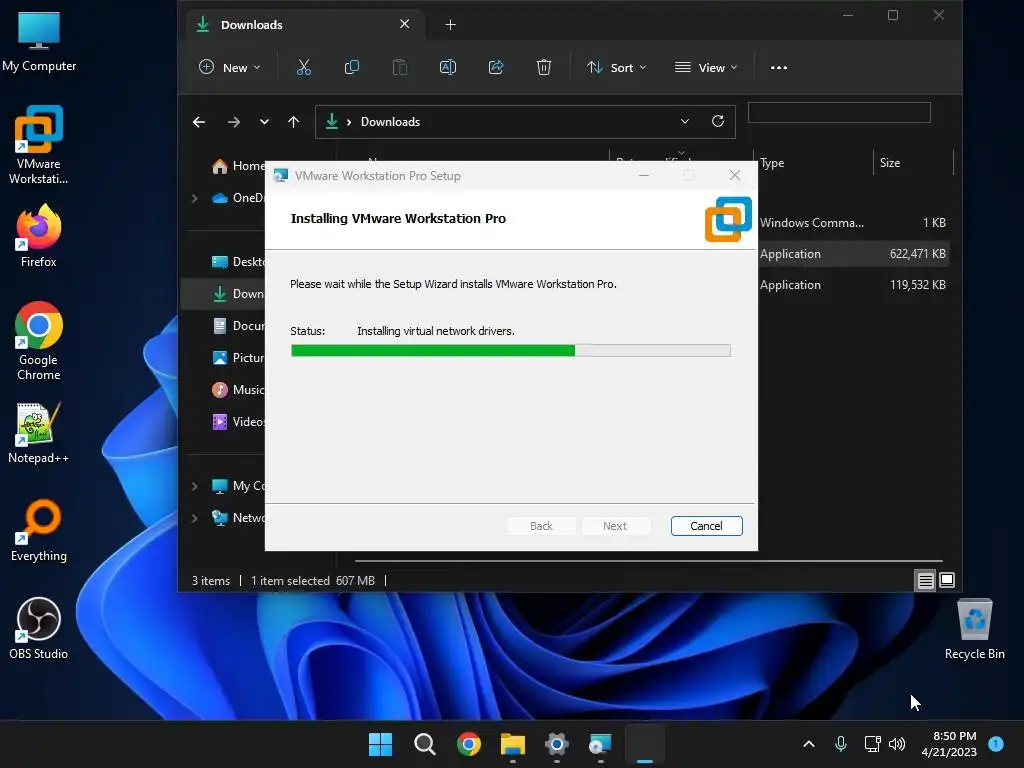Viewport: 1024px width, 768px height.
Task: Click the Delete trash icon in File Explorer
Action: pos(543,67)
